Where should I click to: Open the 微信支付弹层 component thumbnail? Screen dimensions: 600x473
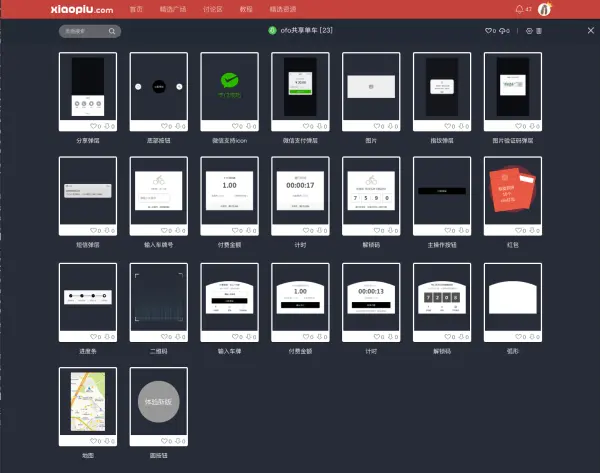(300, 86)
